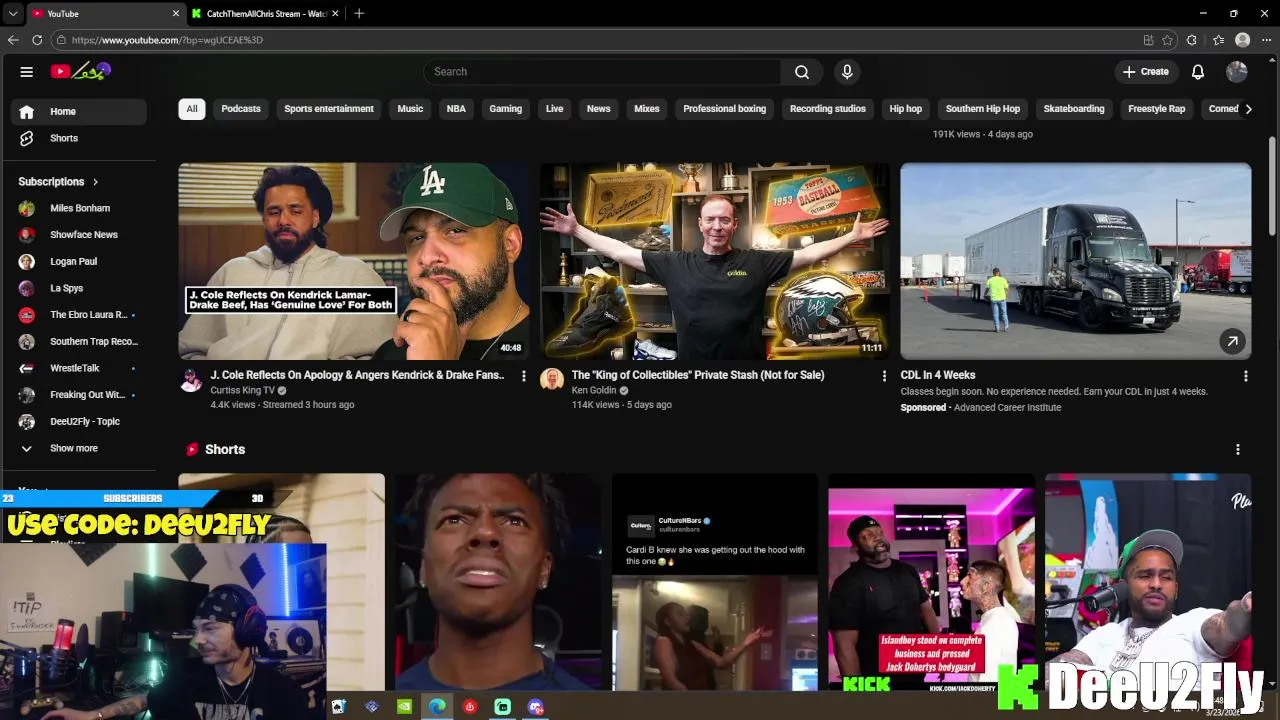Click The "King of Collectibles" Private Stash title
This screenshot has width=1280, height=720.
point(698,375)
